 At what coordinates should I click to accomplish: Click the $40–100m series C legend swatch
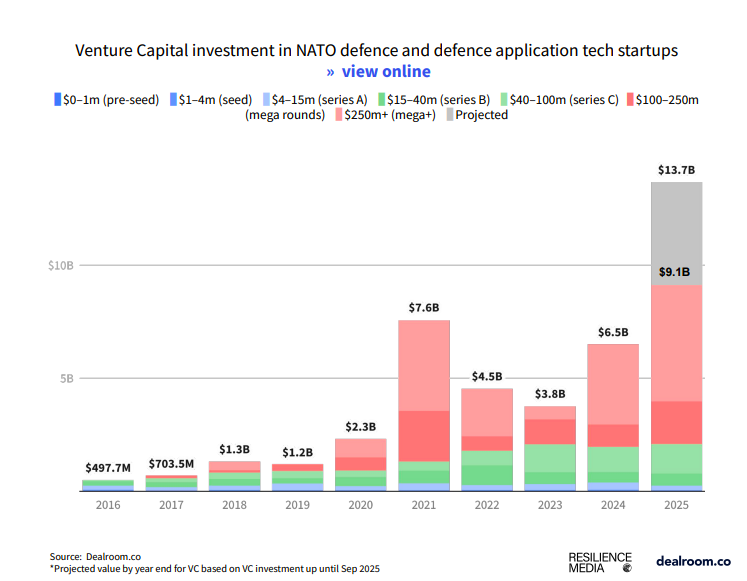pos(505,99)
